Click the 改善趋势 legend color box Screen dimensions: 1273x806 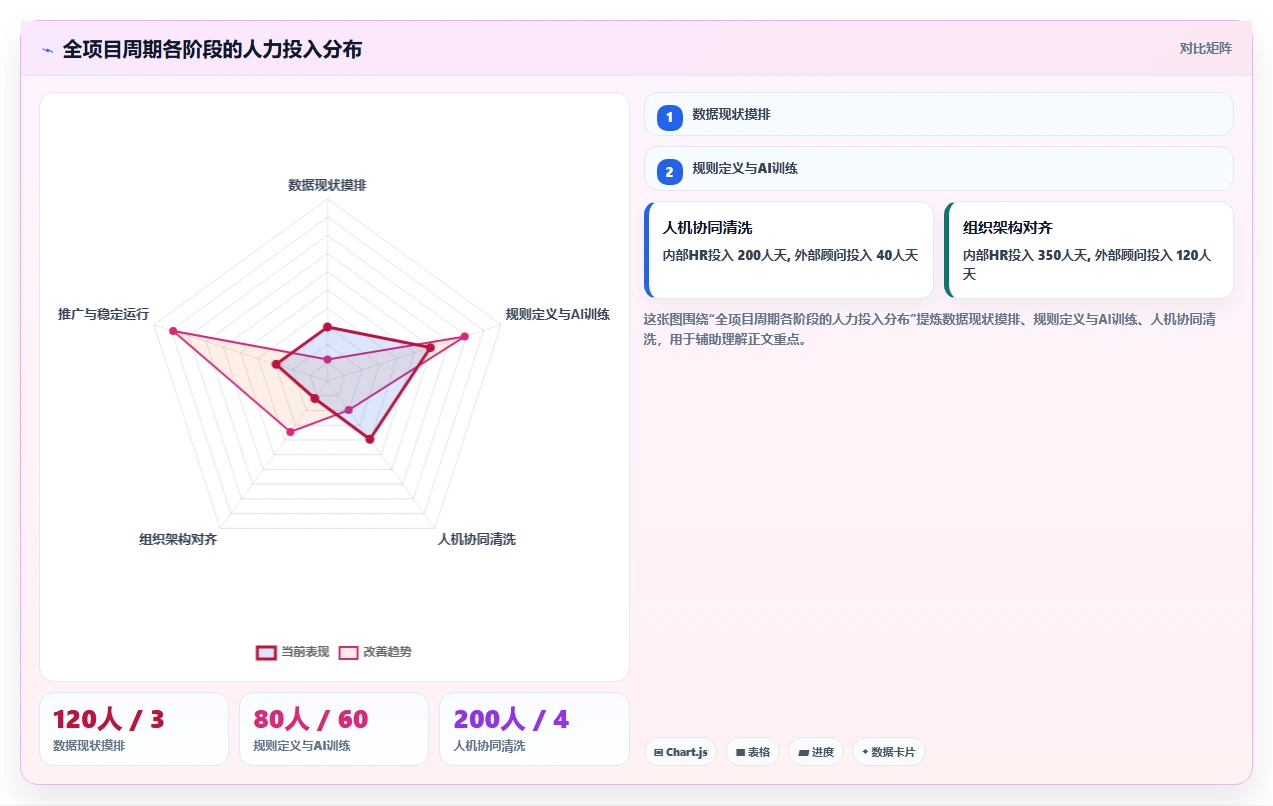point(348,652)
